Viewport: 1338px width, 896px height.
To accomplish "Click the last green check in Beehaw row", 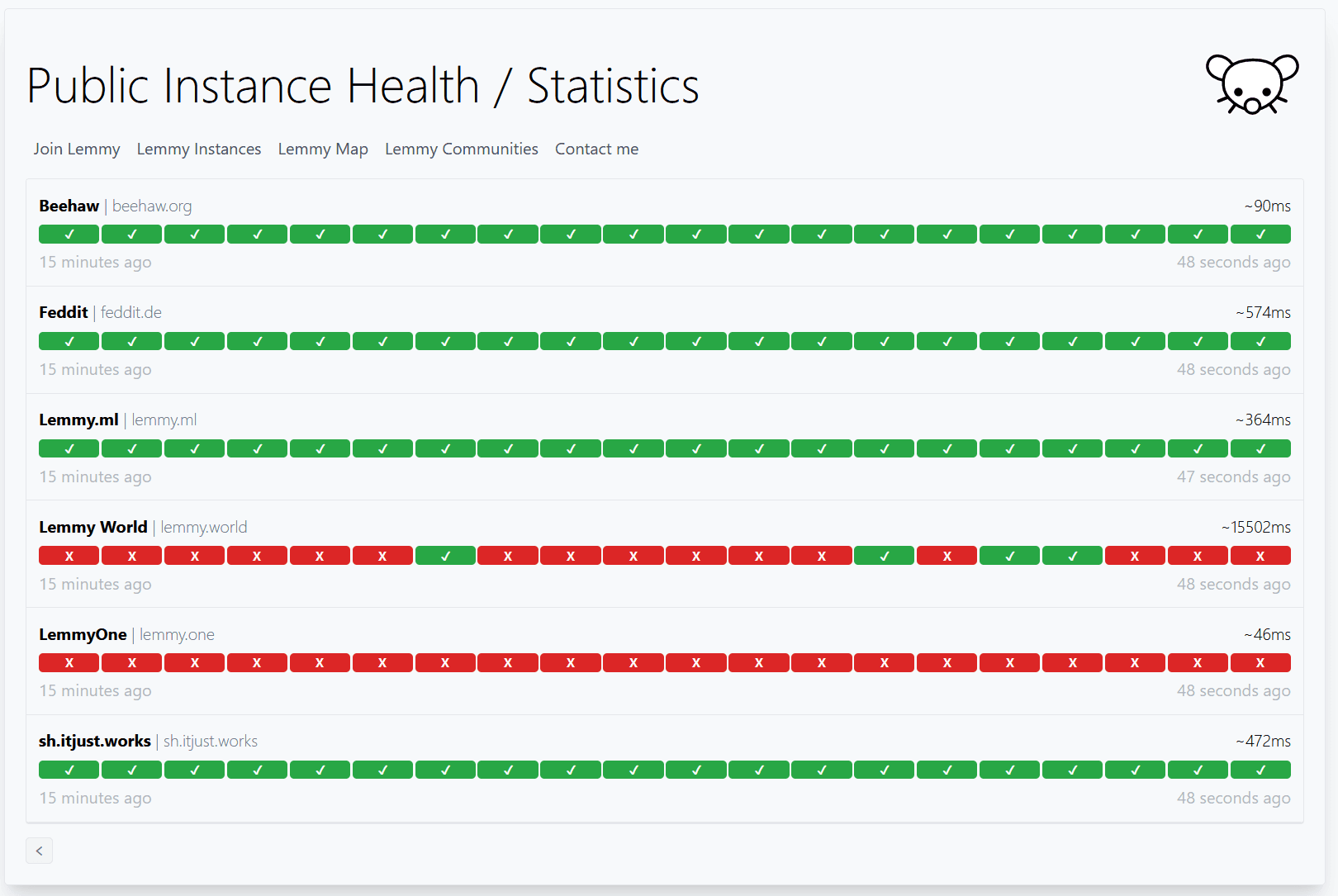I will click(1260, 235).
